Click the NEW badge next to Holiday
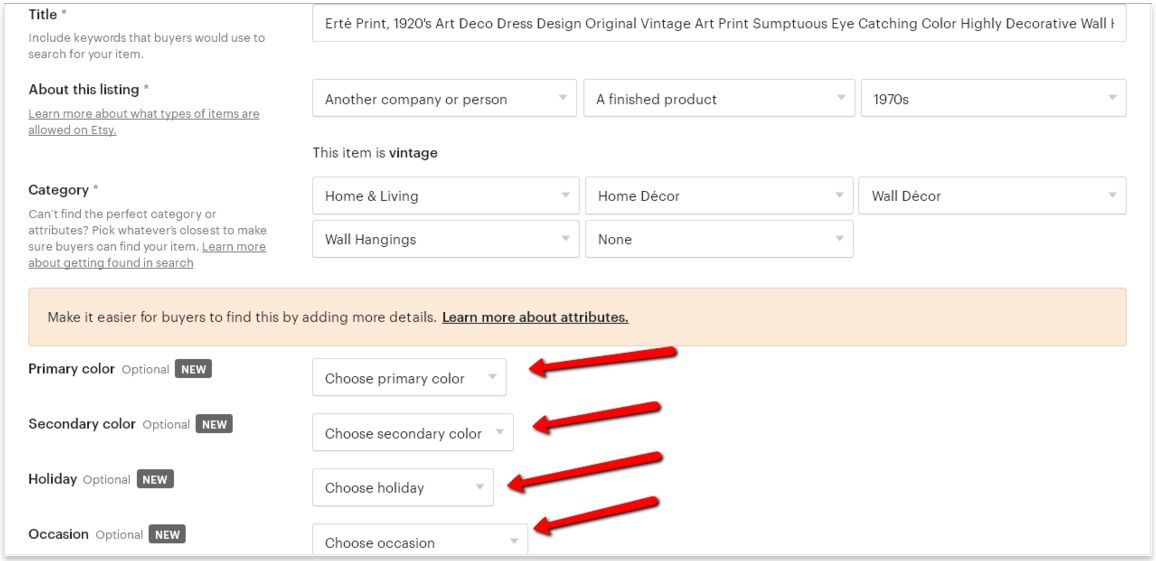This screenshot has height=561, width=1156. [155, 479]
